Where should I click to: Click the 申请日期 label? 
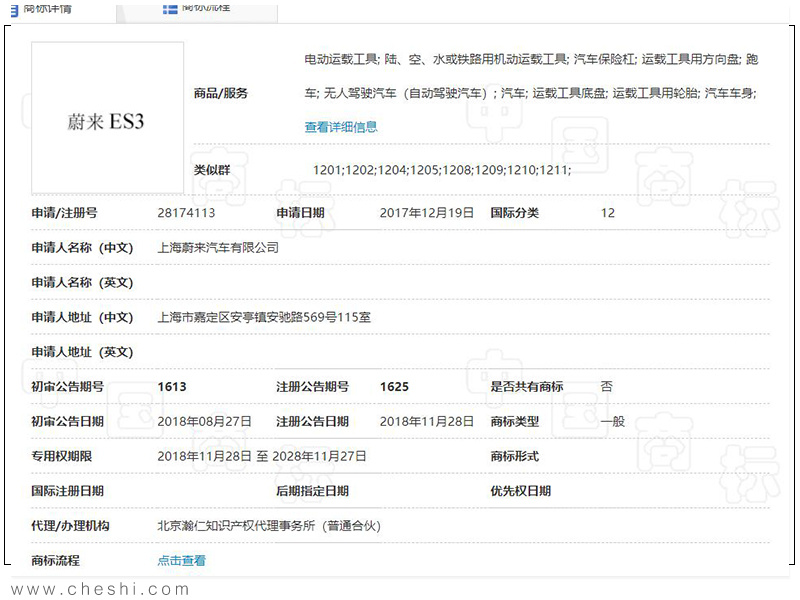301,213
